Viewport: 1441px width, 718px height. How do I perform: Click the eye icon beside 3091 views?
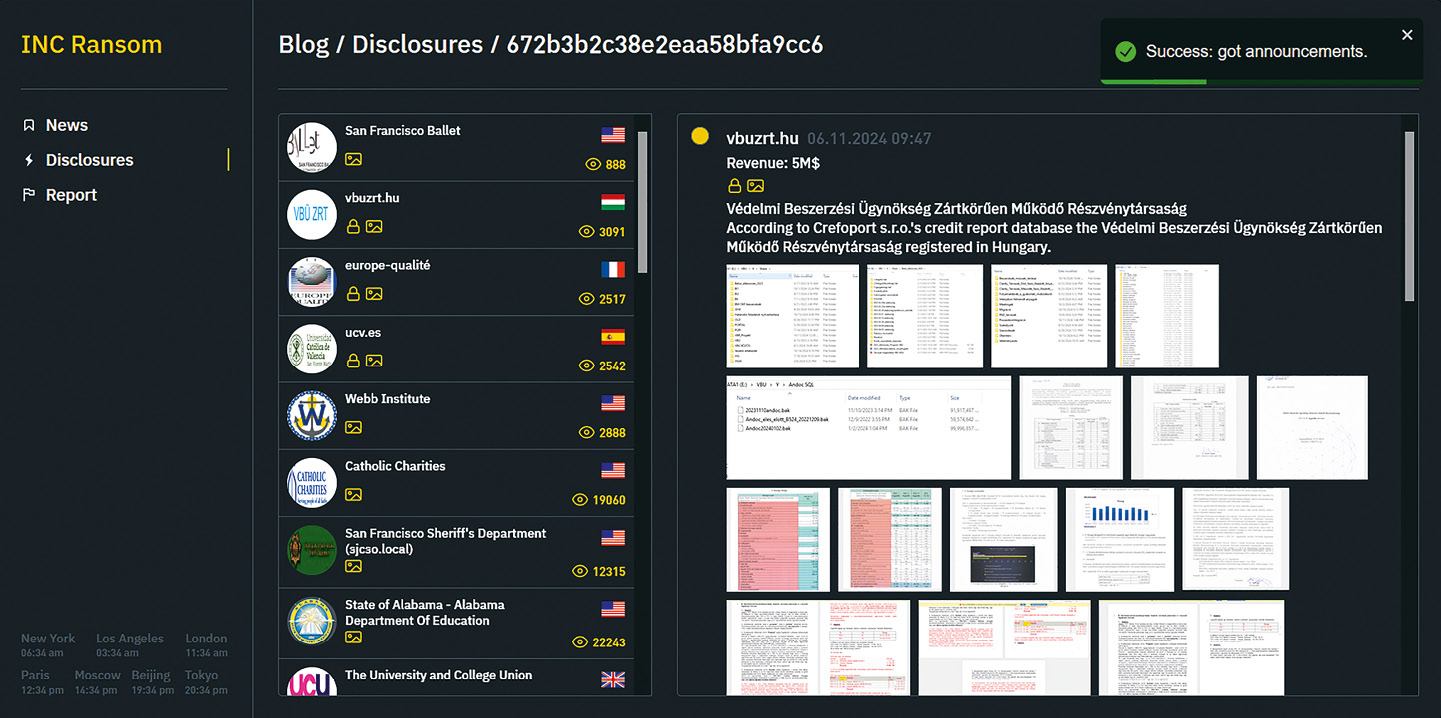[587, 231]
